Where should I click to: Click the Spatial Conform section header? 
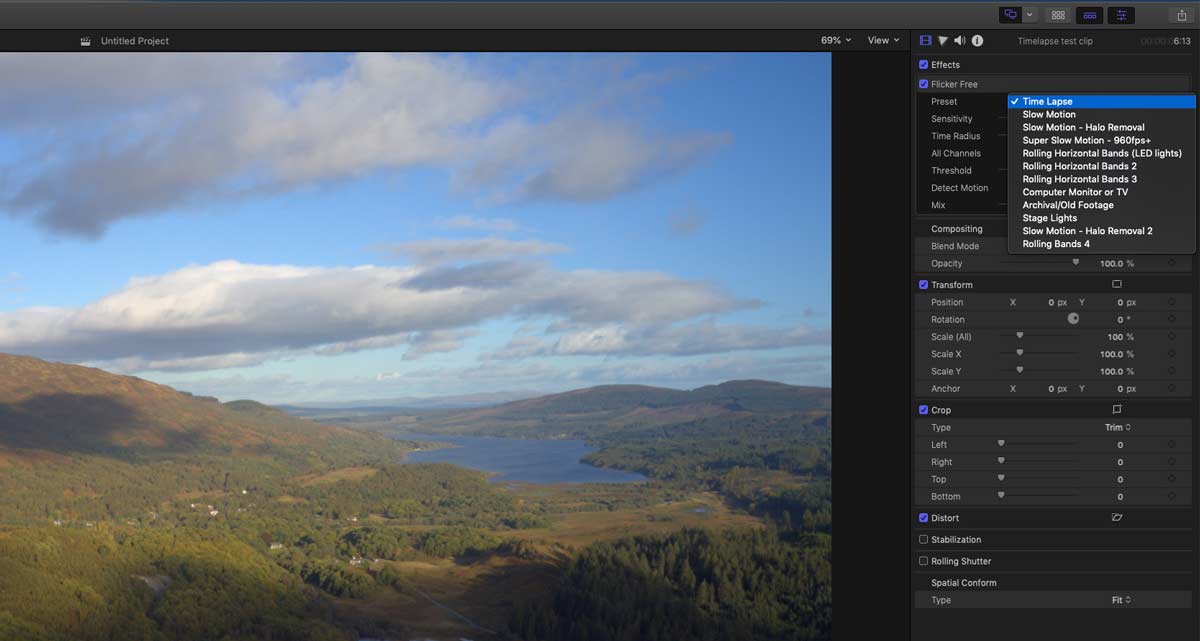click(x=964, y=583)
